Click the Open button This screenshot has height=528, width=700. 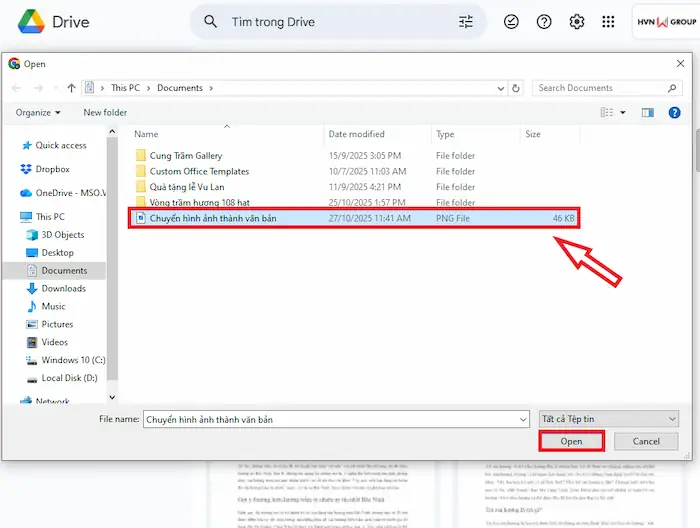pyautogui.click(x=571, y=441)
